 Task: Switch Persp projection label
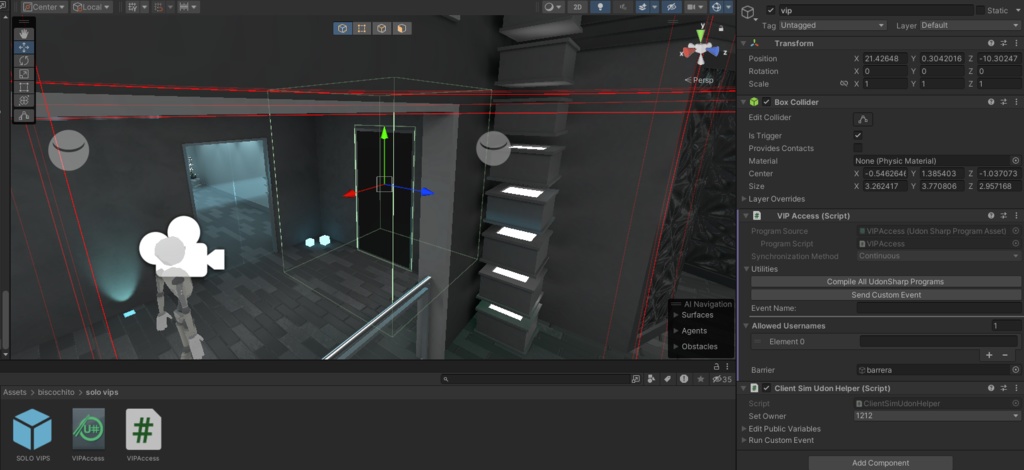(699, 80)
